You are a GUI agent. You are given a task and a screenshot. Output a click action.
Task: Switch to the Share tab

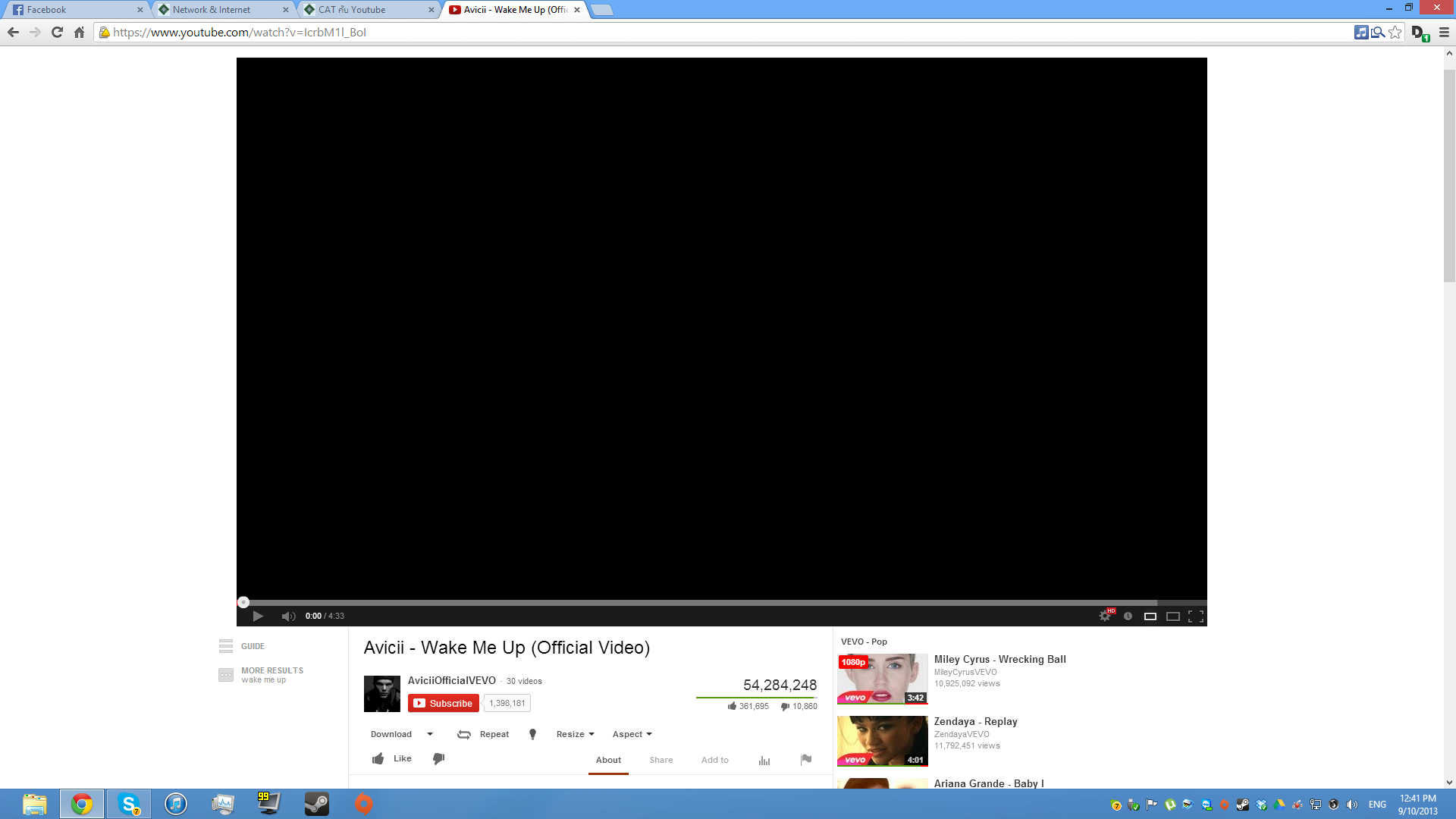[661, 760]
